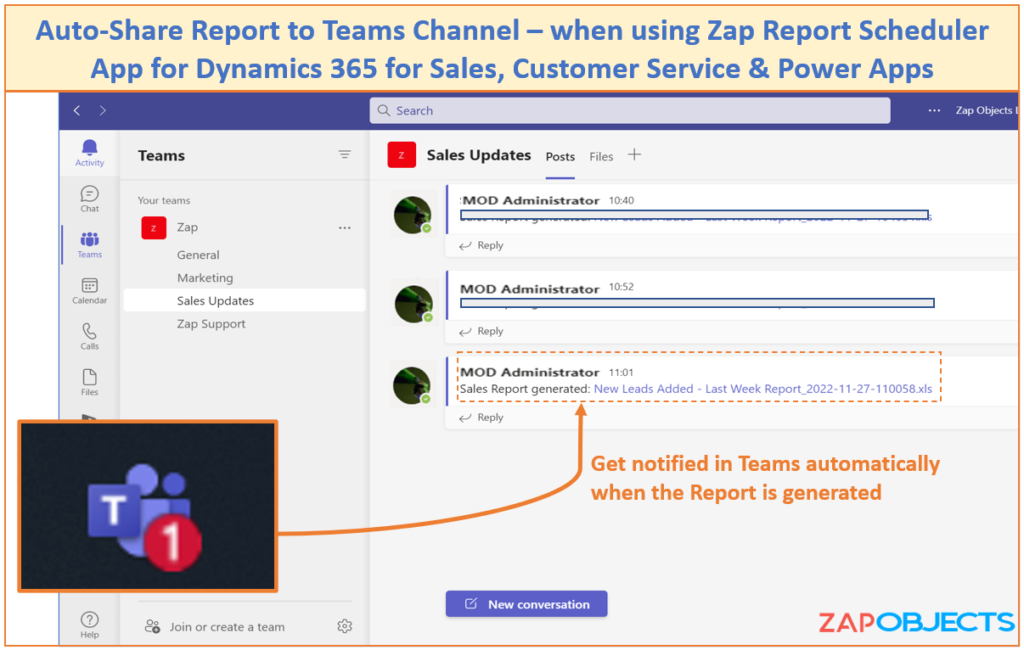Select the Zap Support channel

pyautogui.click(x=211, y=324)
